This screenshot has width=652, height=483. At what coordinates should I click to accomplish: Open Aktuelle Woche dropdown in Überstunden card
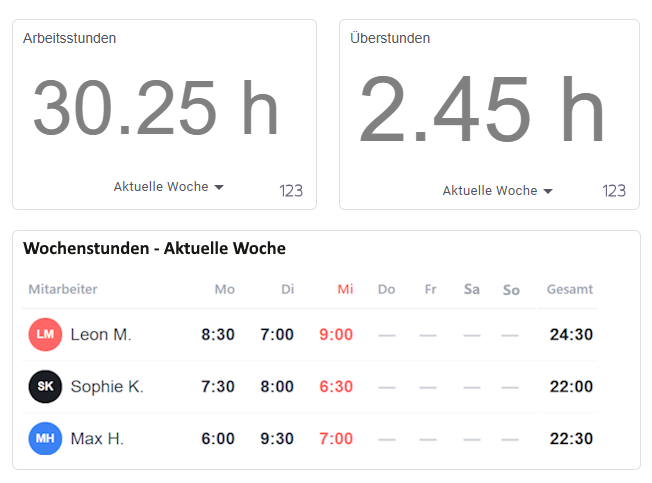[x=497, y=191]
